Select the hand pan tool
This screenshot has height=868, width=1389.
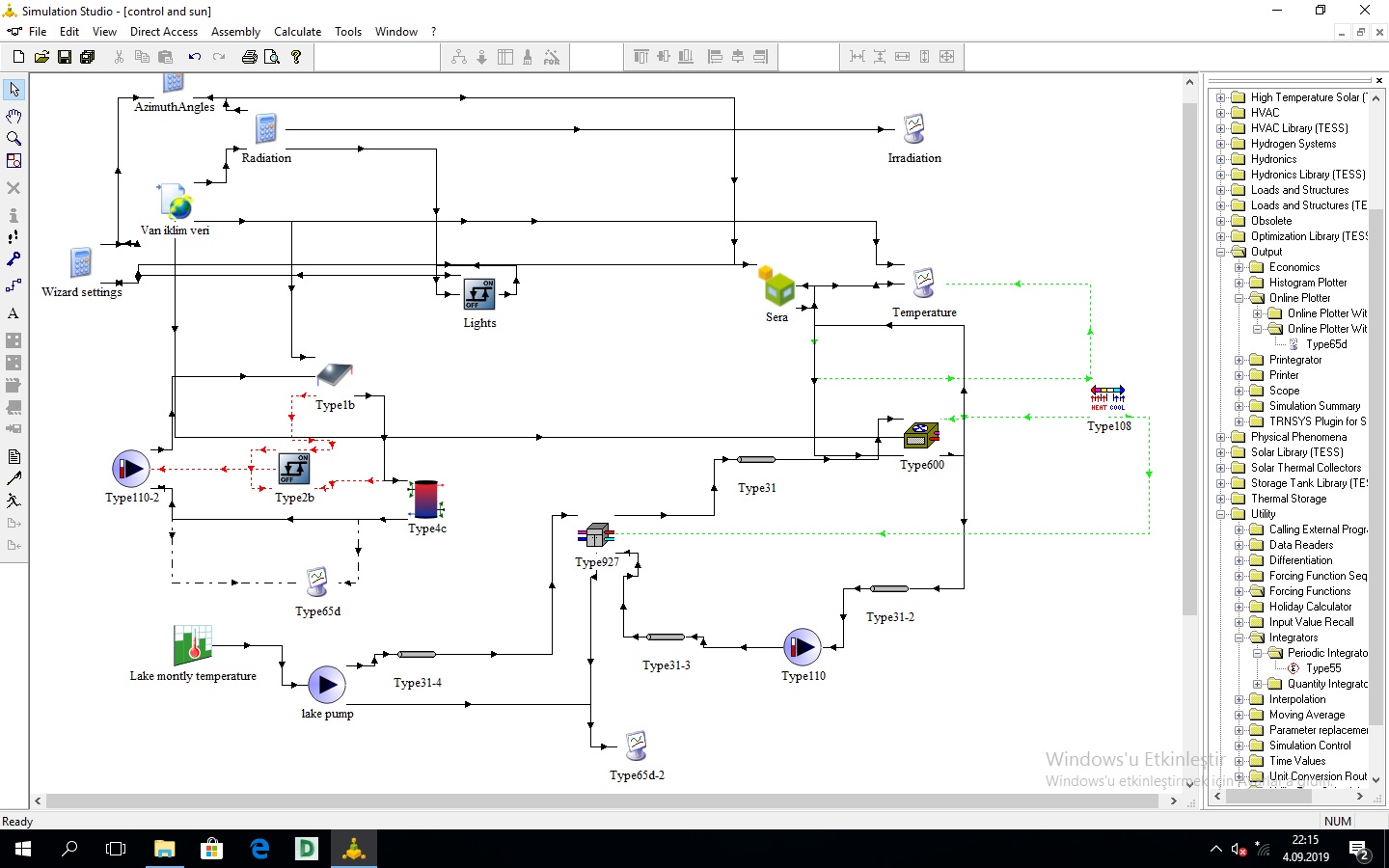14,116
